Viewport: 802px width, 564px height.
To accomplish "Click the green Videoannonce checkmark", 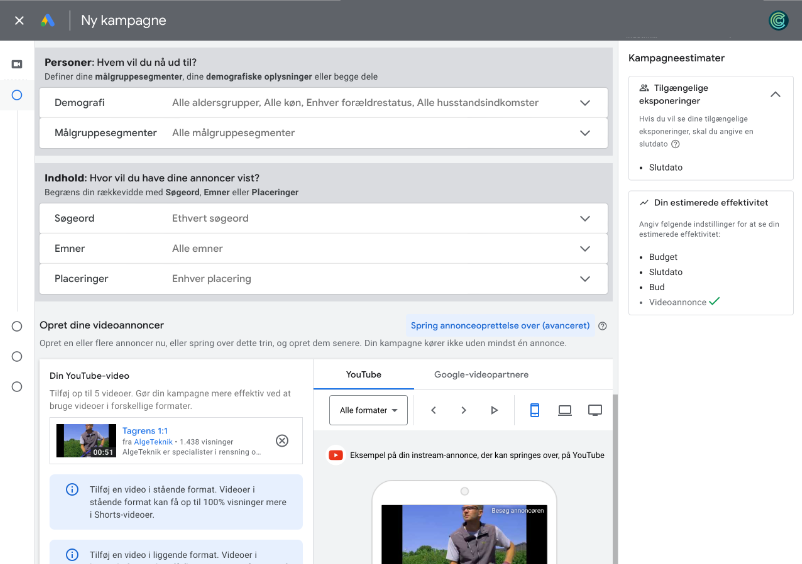I will click(715, 301).
